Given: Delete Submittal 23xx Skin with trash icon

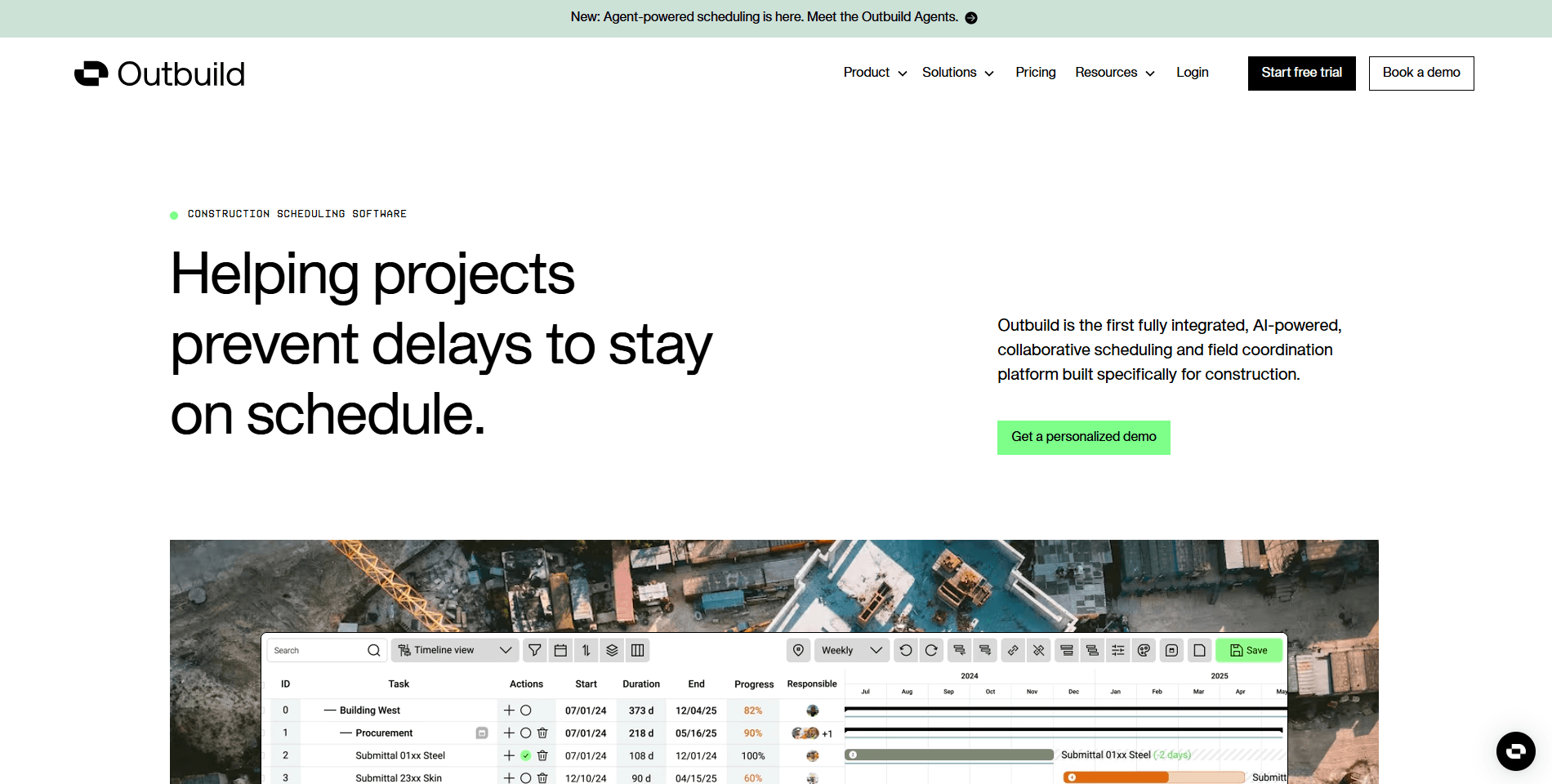Looking at the screenshot, I should pos(542,777).
